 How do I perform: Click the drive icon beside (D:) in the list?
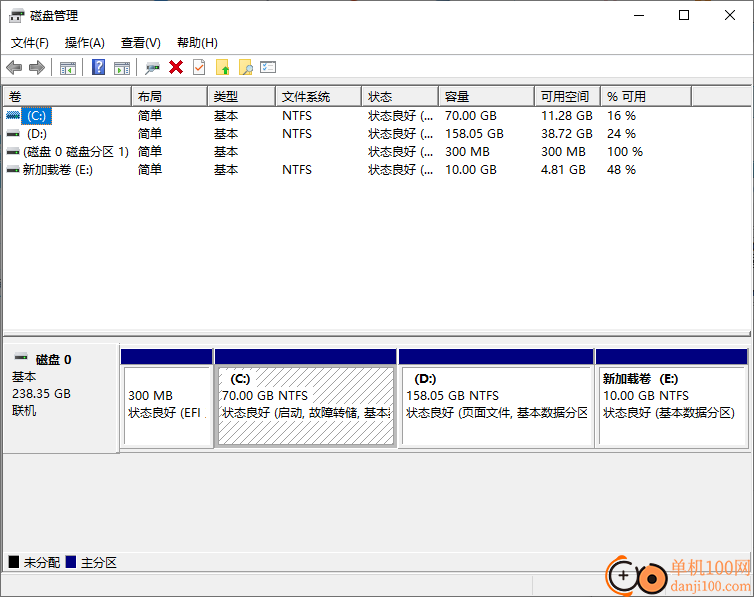pos(13,134)
